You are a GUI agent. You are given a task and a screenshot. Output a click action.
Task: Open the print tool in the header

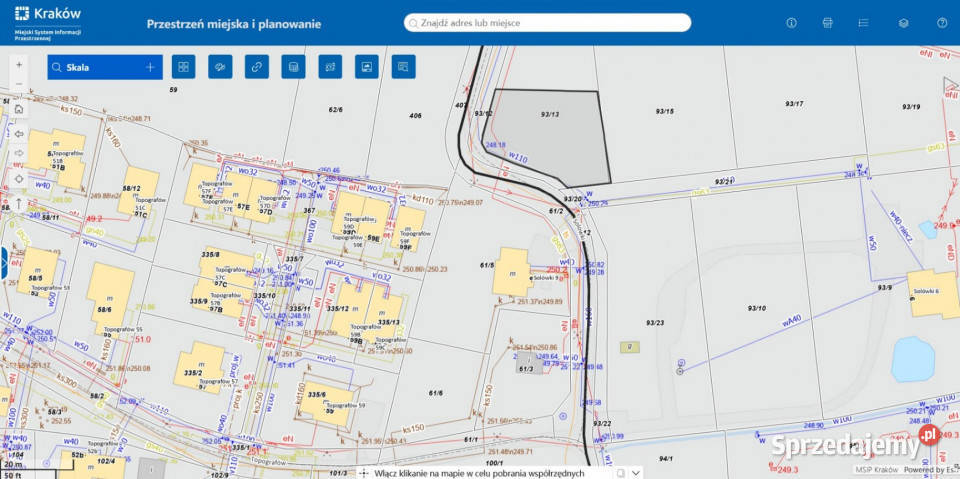[828, 23]
